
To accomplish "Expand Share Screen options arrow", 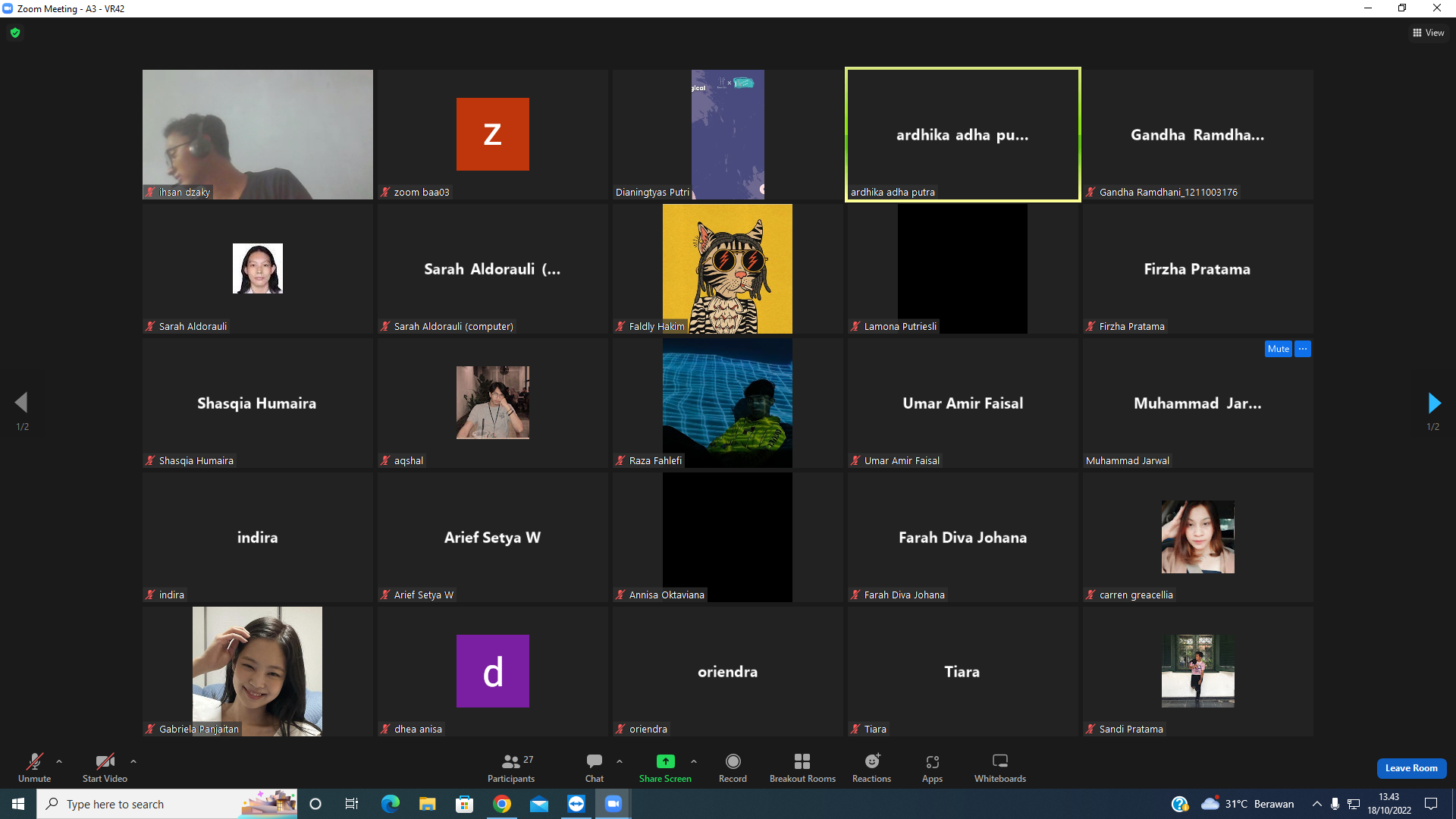I will (x=694, y=761).
